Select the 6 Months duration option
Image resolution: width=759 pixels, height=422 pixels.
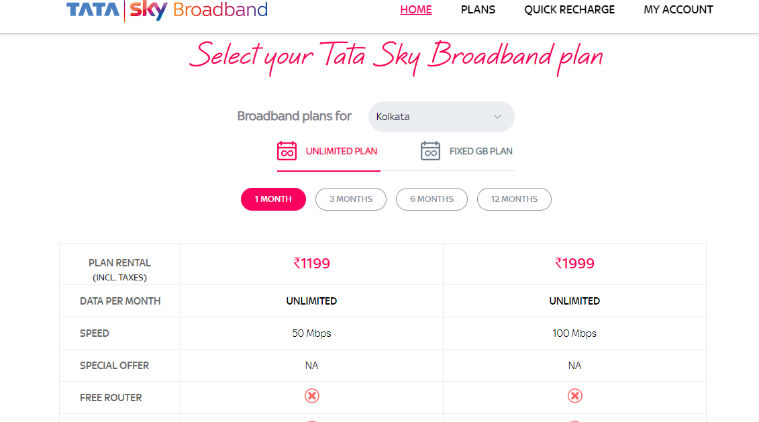pos(432,199)
